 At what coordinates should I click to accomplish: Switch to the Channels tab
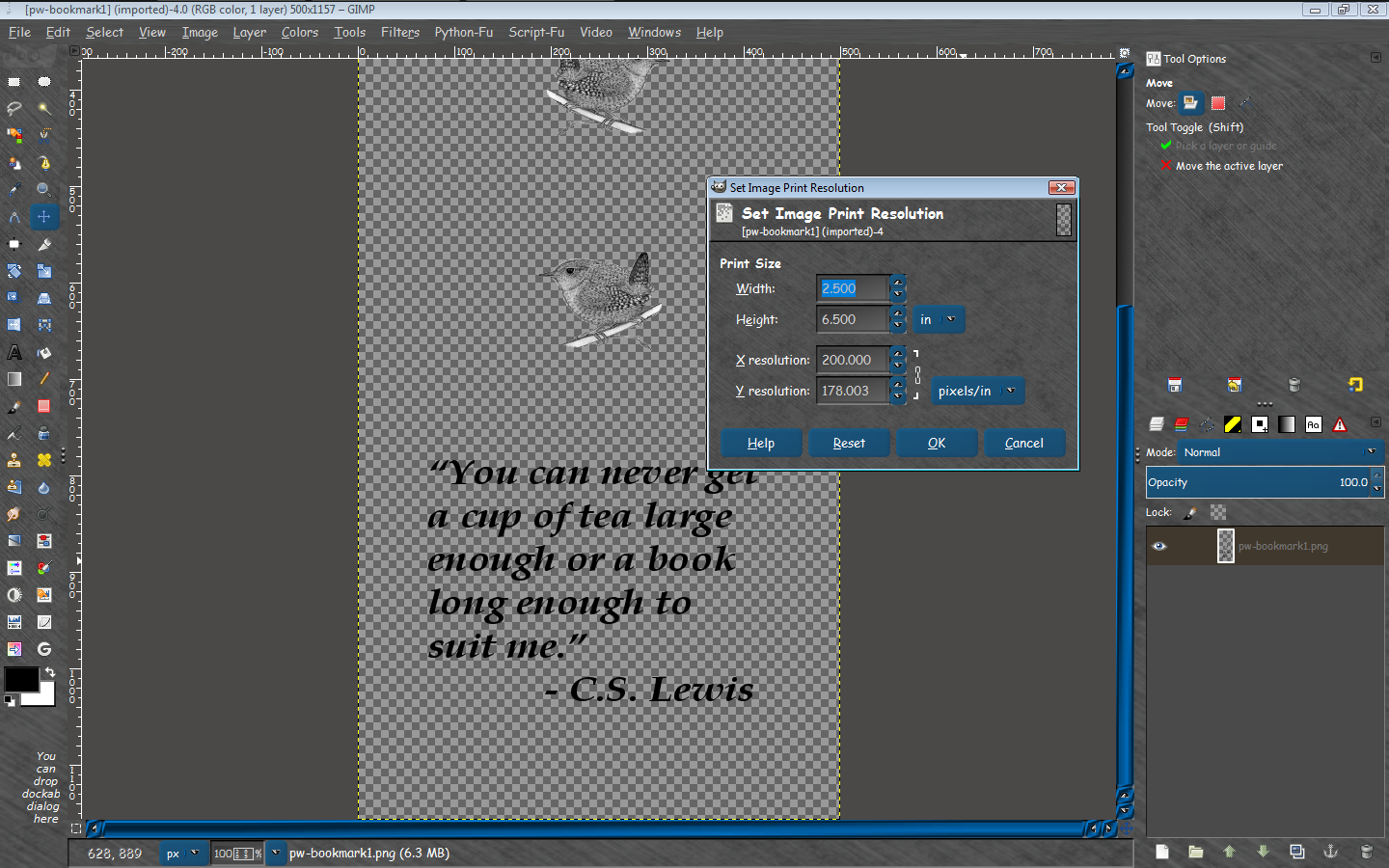pyautogui.click(x=1182, y=424)
